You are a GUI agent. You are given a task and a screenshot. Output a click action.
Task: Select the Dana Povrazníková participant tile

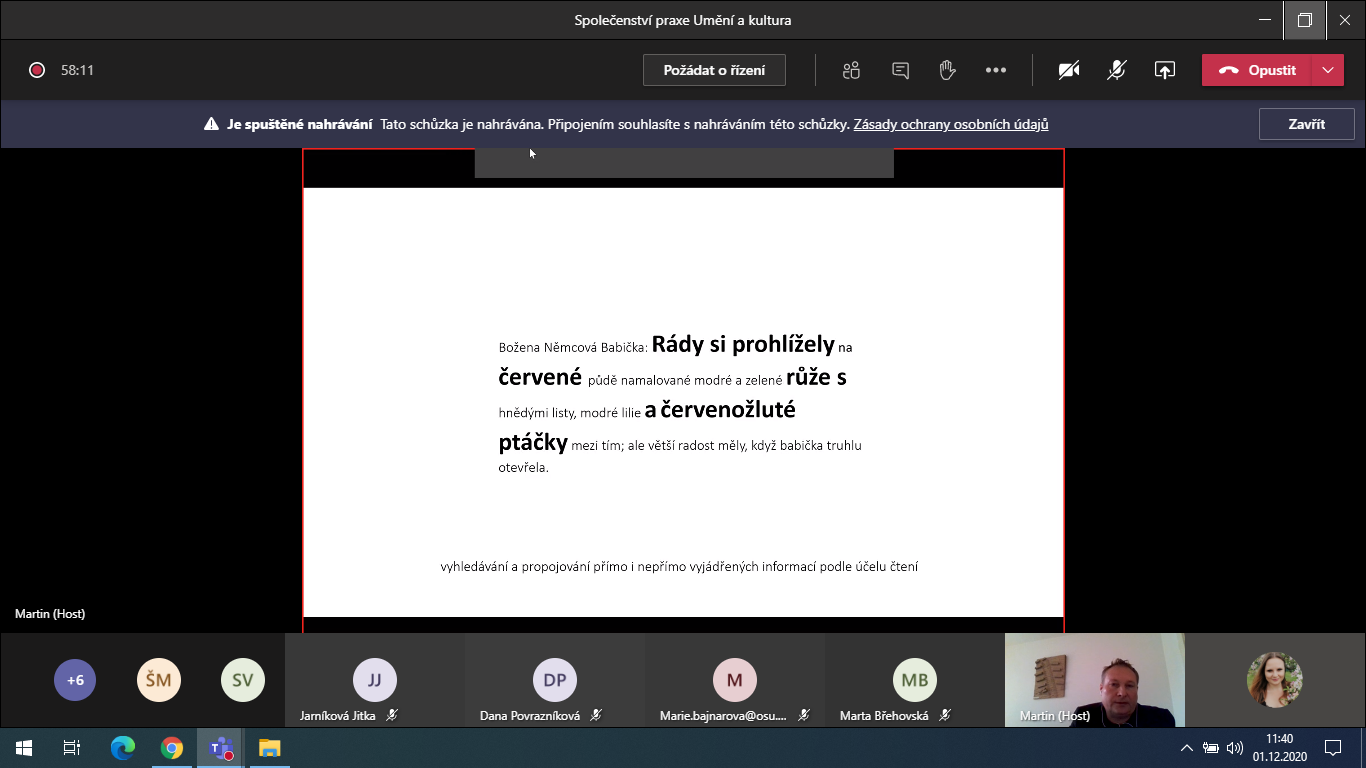(x=555, y=681)
